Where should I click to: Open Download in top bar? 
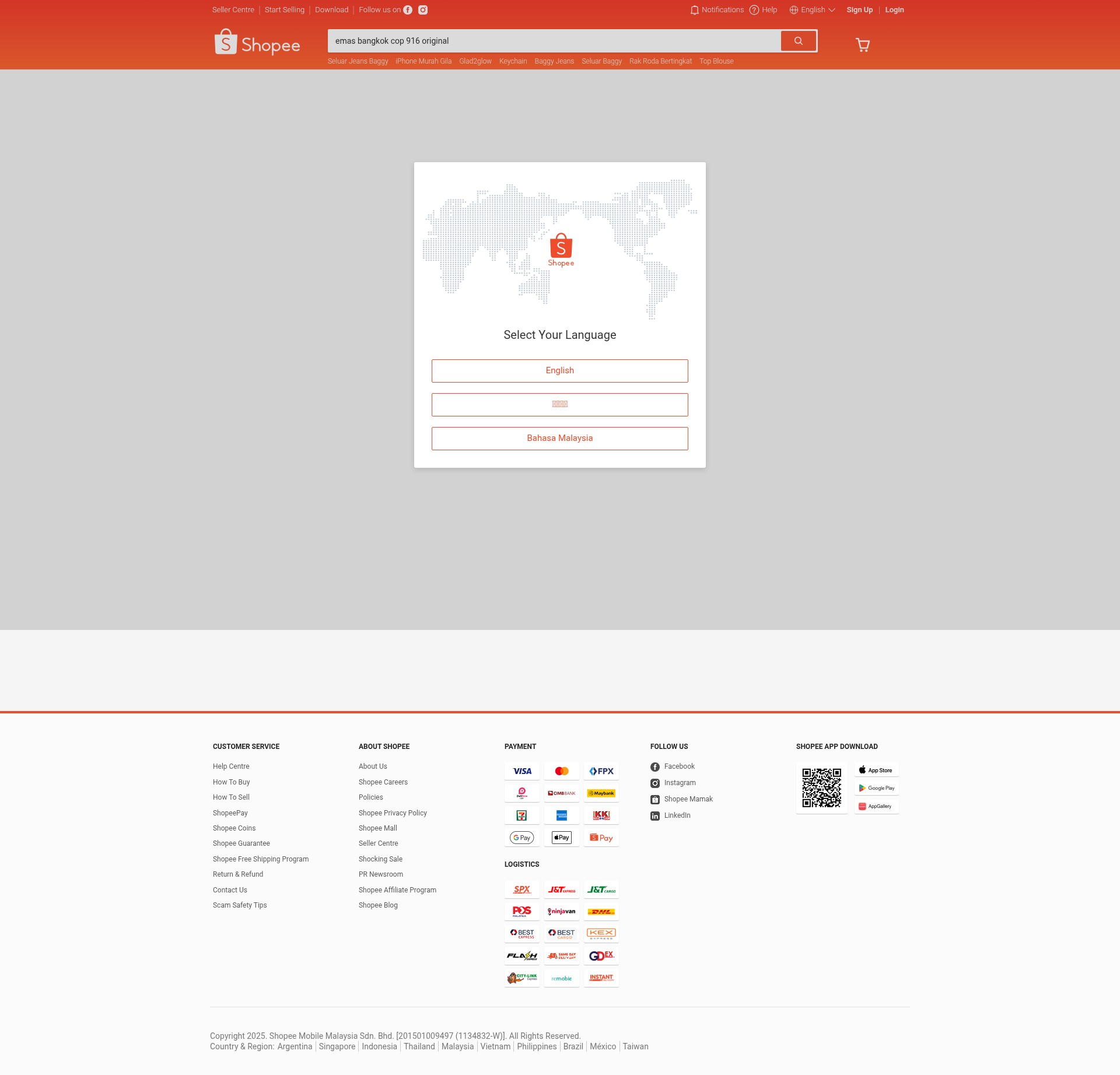331,10
